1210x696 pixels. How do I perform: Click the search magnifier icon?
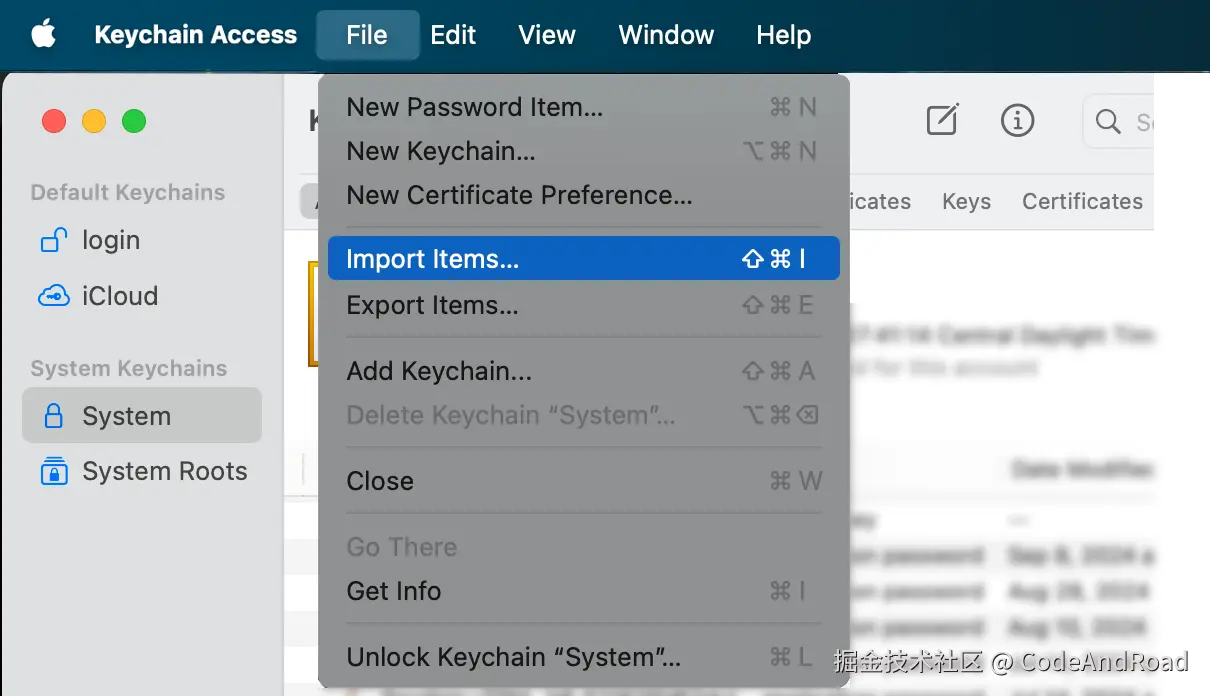click(1108, 122)
